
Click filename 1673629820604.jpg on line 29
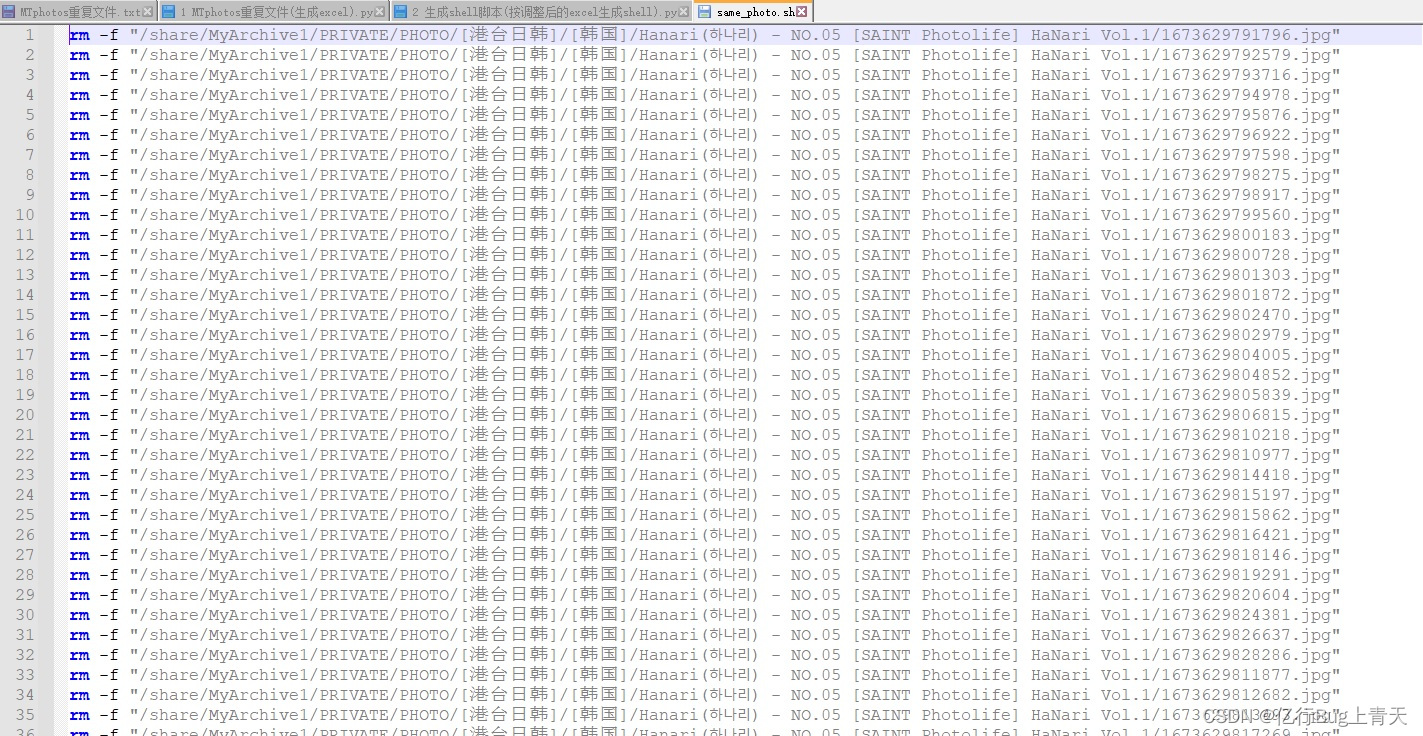point(1246,595)
